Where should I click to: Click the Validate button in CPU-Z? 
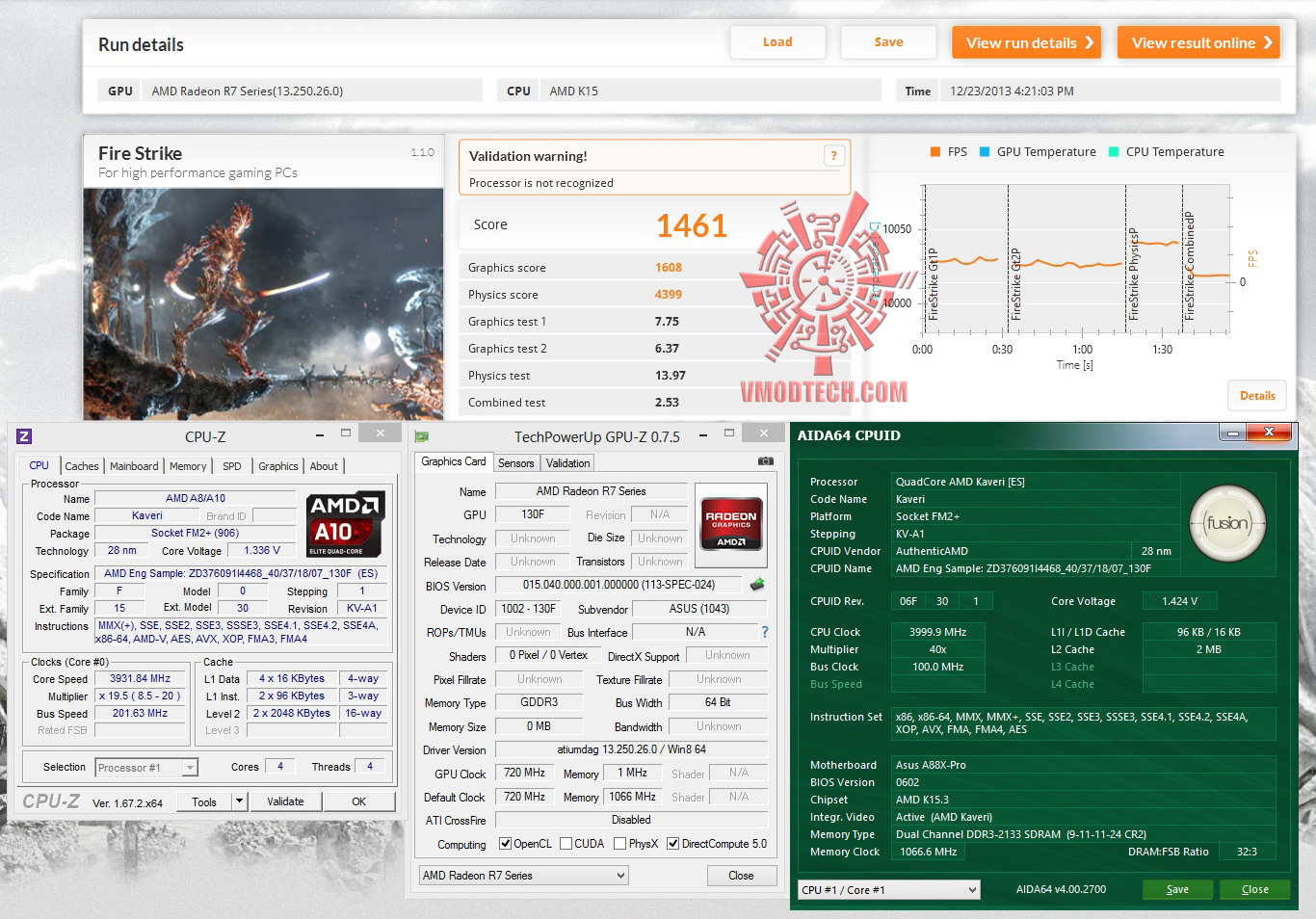[x=285, y=801]
